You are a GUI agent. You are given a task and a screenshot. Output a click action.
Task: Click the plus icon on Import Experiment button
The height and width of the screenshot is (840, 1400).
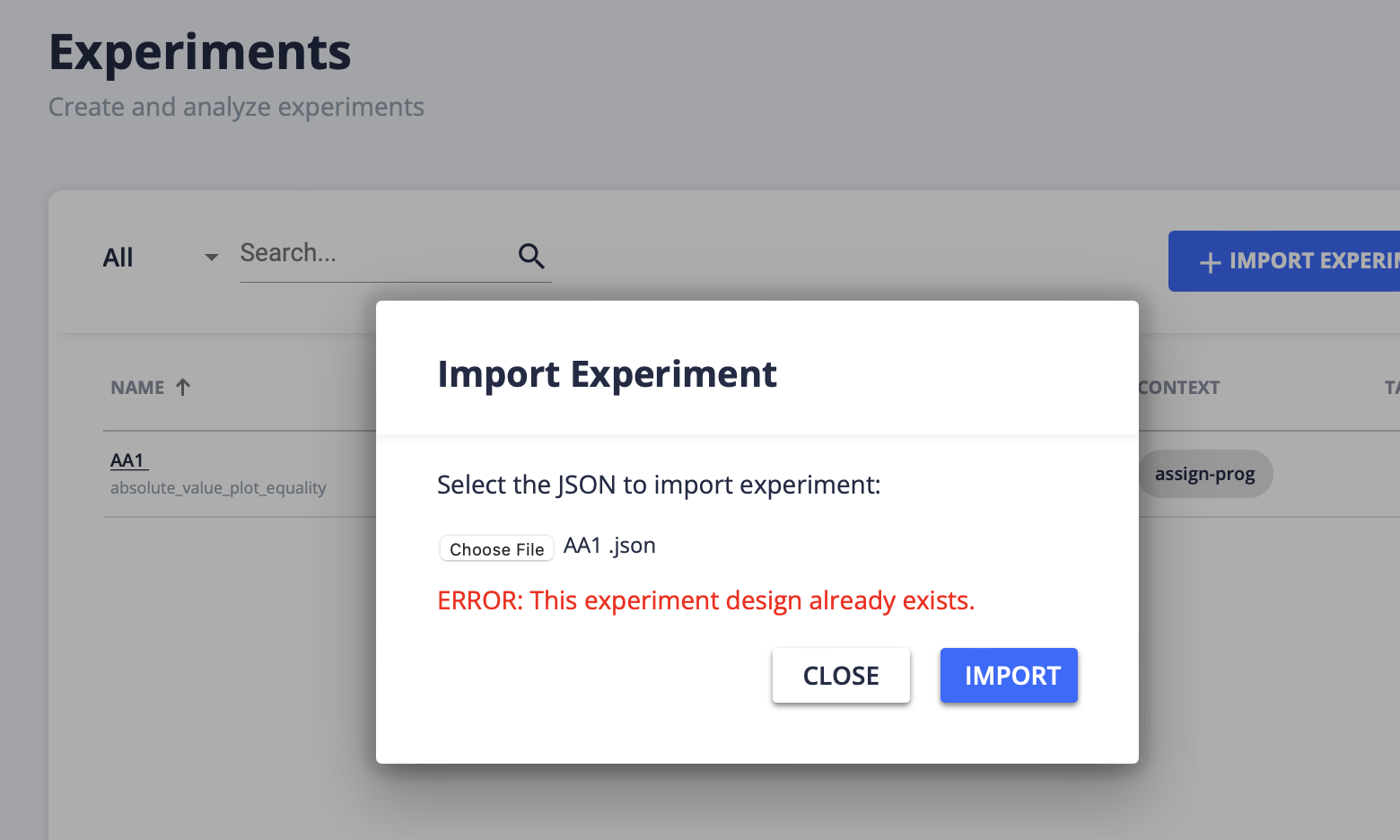1210,261
